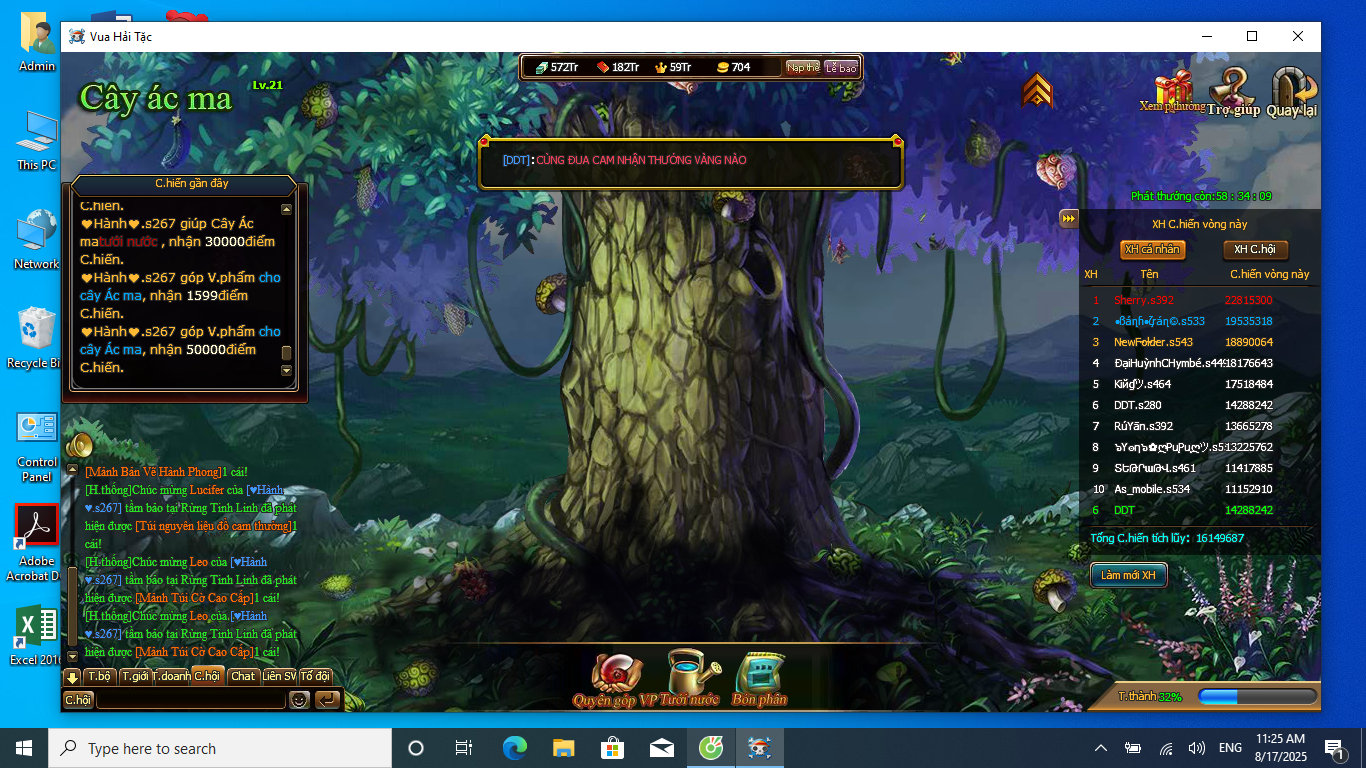The height and width of the screenshot is (768, 1366).
Task: Open Task View on the taskbar
Action: click(x=464, y=748)
